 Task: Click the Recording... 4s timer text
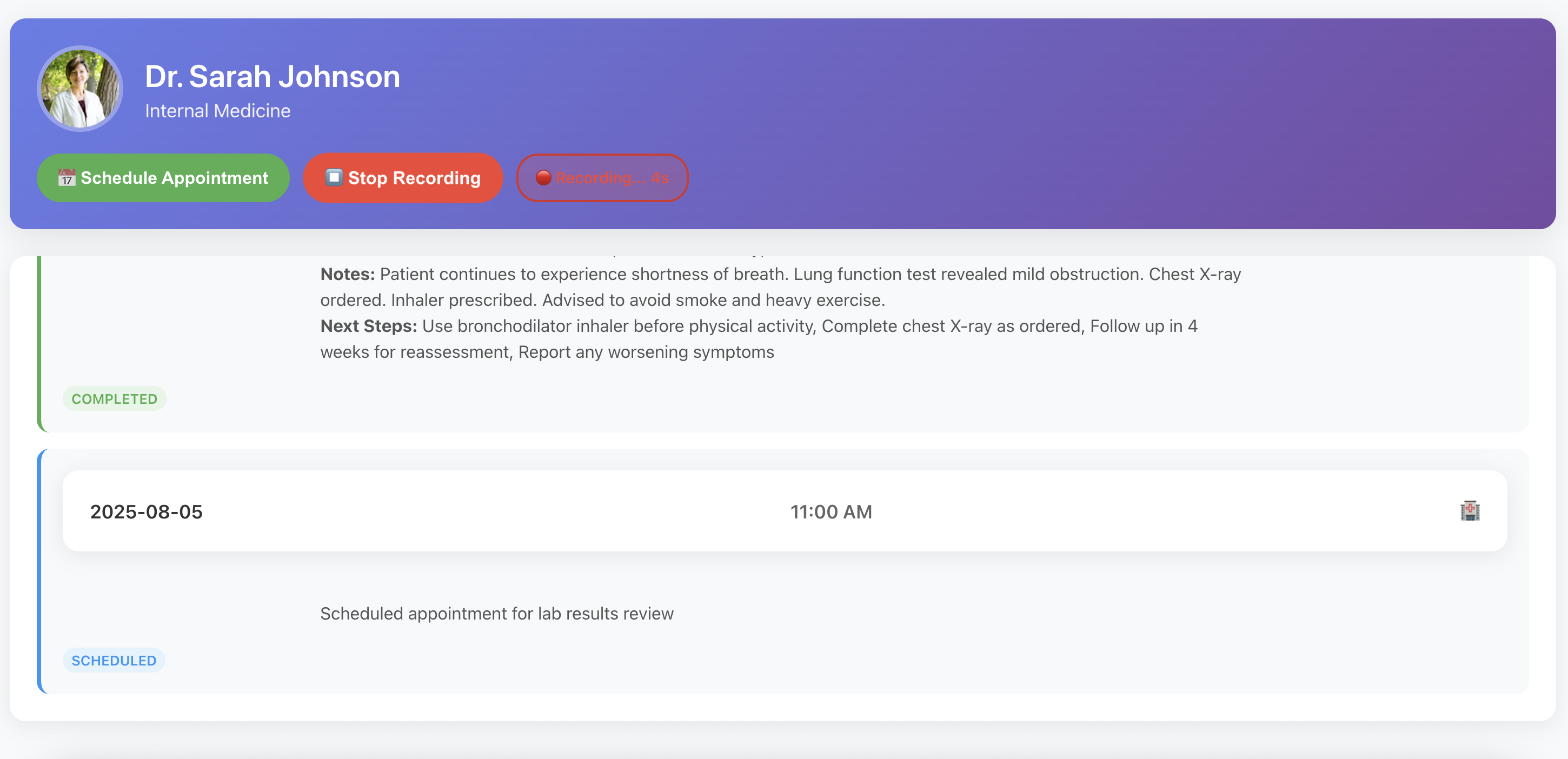pyautogui.click(x=612, y=178)
